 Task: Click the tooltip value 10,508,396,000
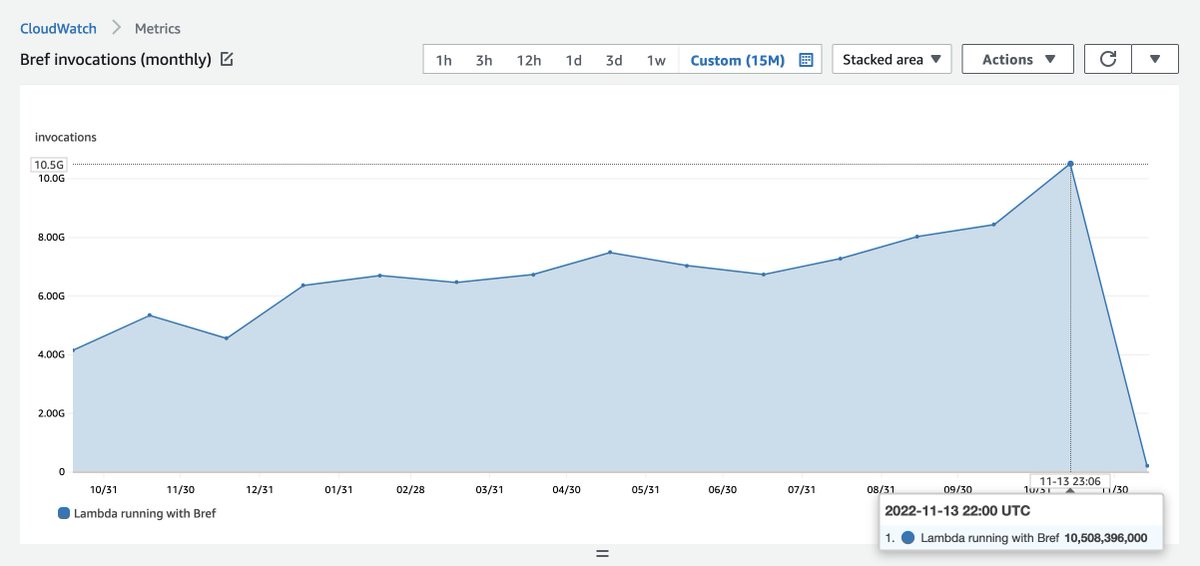coord(1106,537)
